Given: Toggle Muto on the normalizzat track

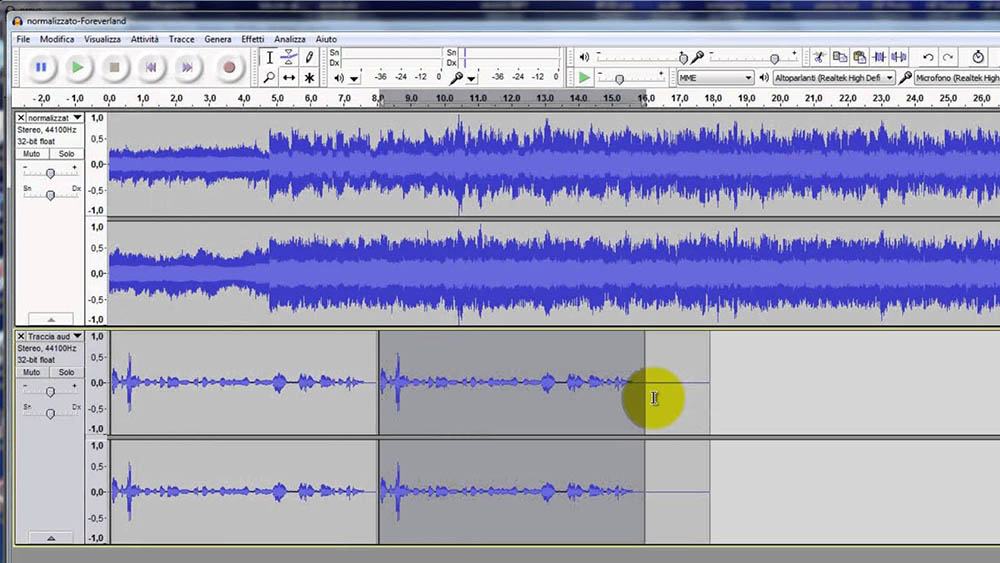Looking at the screenshot, I should [32, 154].
